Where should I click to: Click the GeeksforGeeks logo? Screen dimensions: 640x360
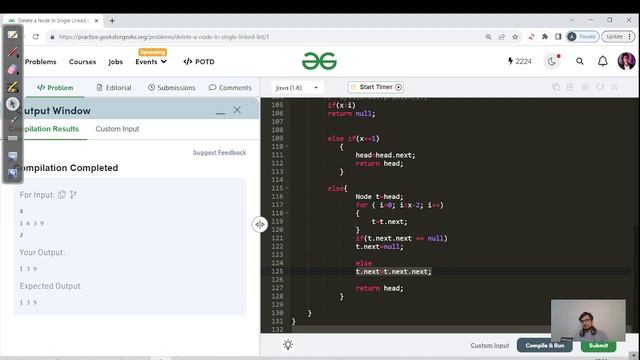(319, 61)
